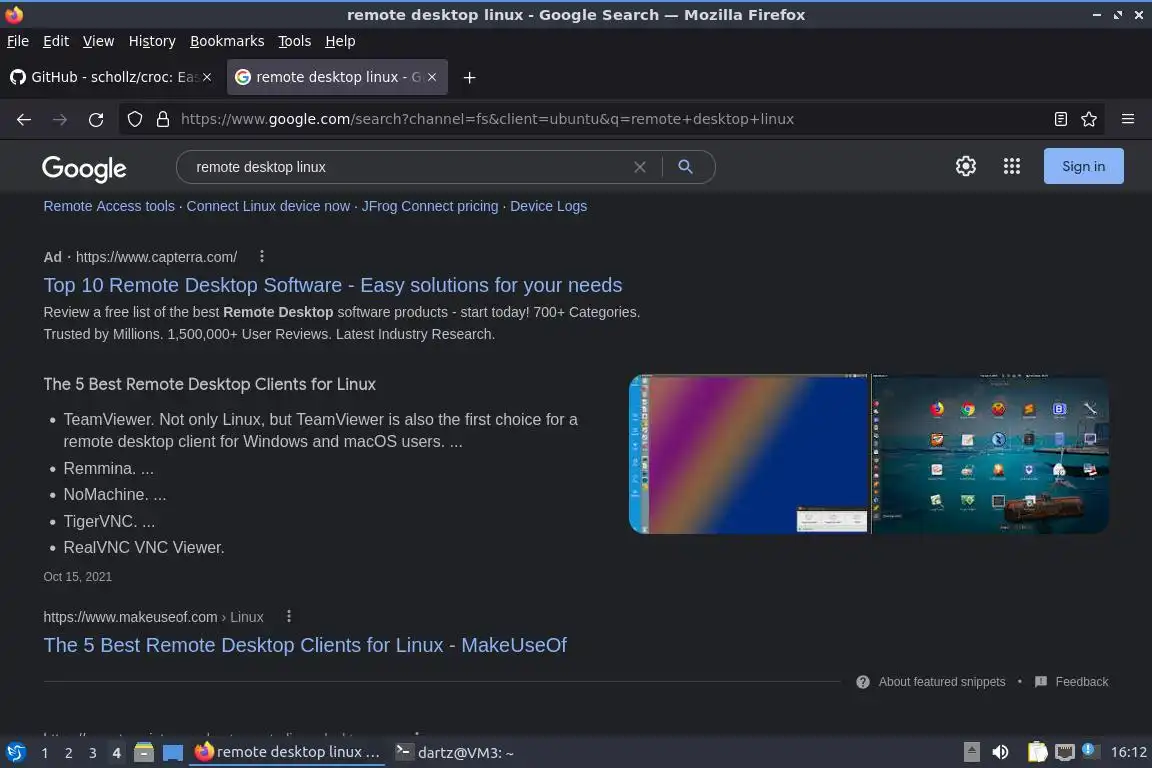This screenshot has width=1152, height=768.
Task: Click the Firefox address bar URL
Action: click(x=487, y=119)
